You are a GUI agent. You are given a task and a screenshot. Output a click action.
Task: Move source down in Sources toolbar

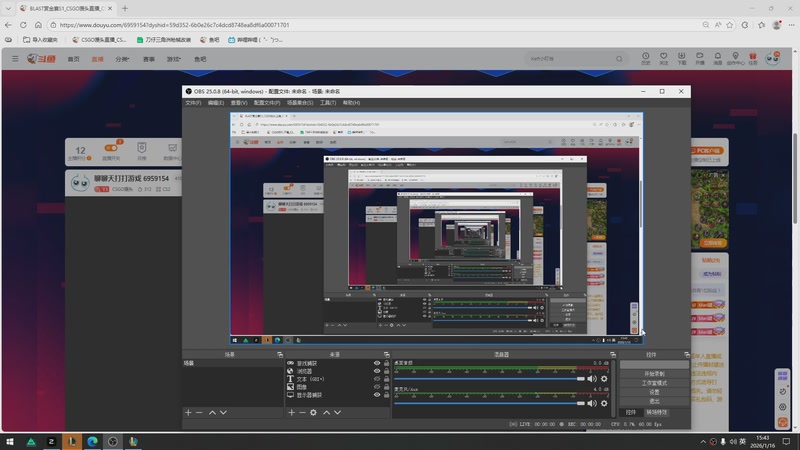coord(337,412)
